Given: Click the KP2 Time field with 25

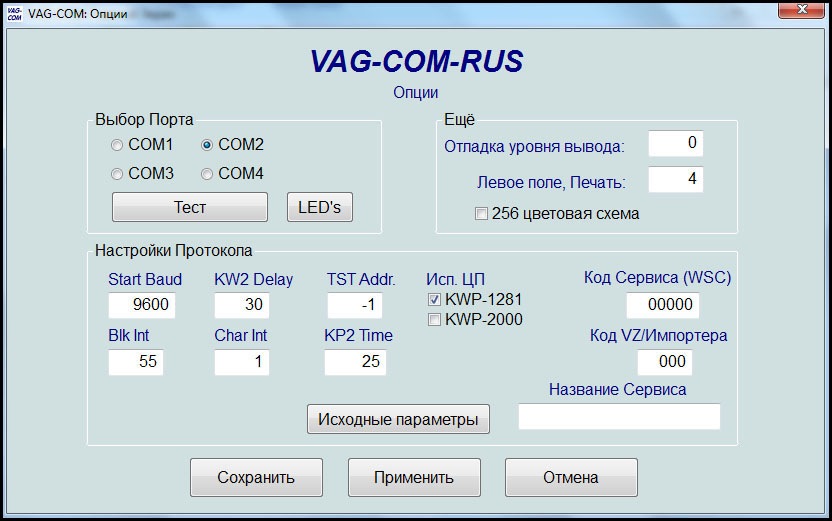Looking at the screenshot, I should pos(355,362).
